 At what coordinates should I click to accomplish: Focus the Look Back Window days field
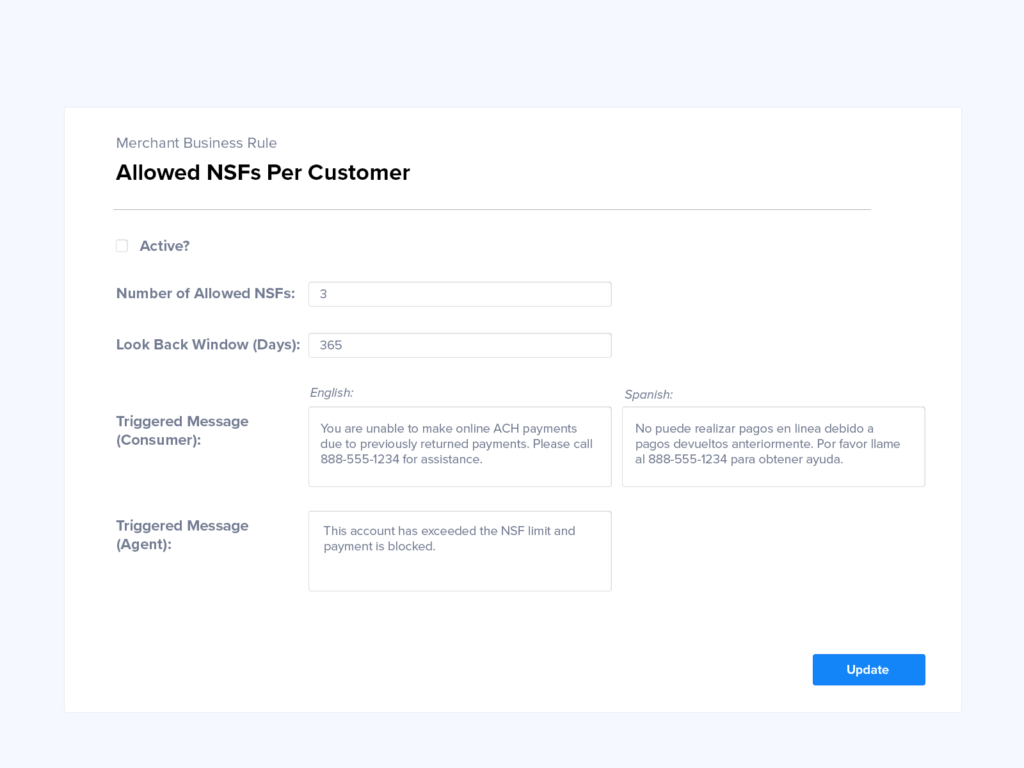pyautogui.click(x=460, y=345)
